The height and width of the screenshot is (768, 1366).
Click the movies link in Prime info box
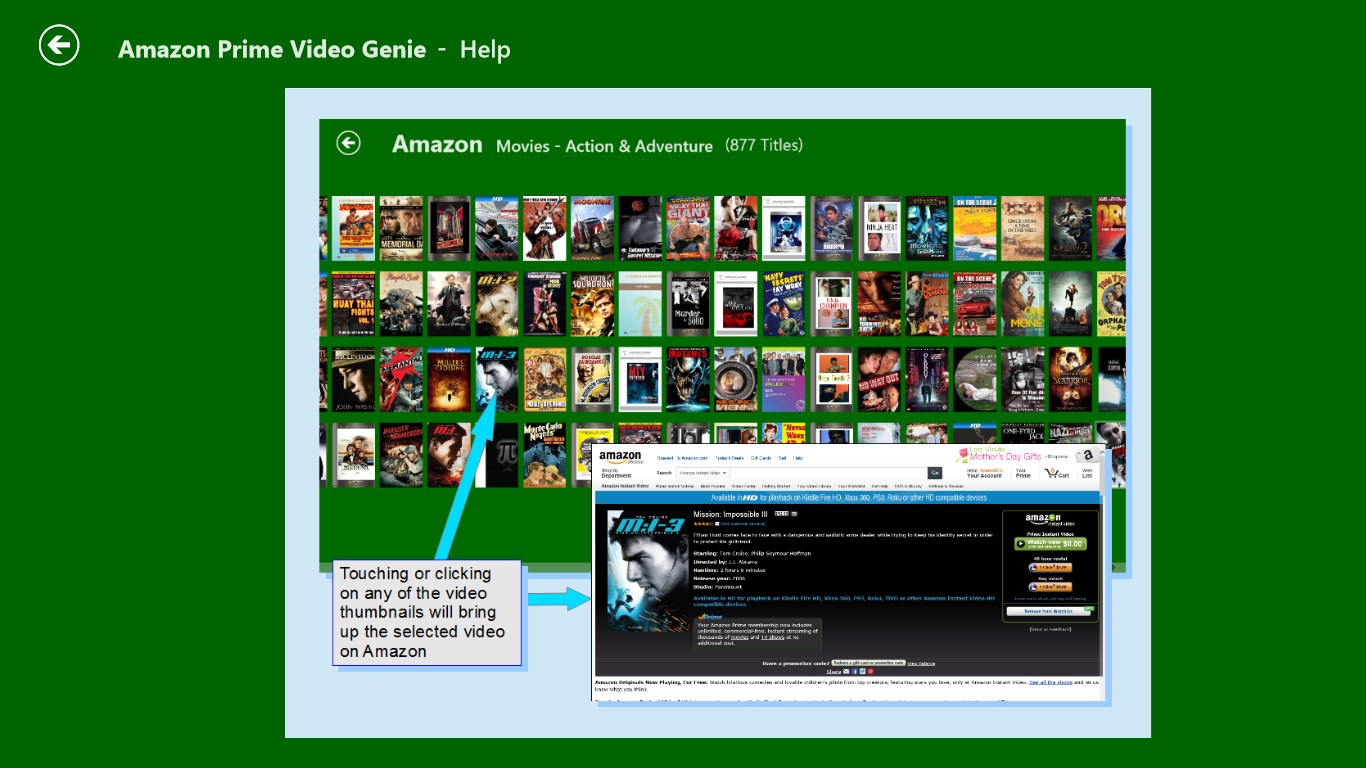[x=739, y=637]
